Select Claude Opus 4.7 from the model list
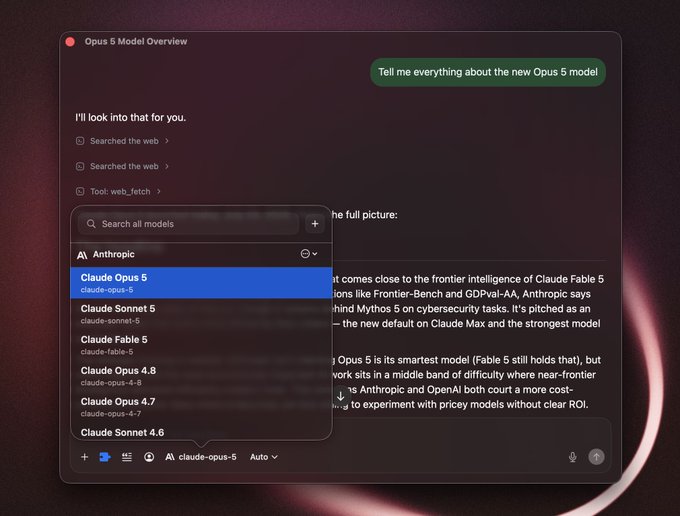This screenshot has height=516, width=680. 201,407
